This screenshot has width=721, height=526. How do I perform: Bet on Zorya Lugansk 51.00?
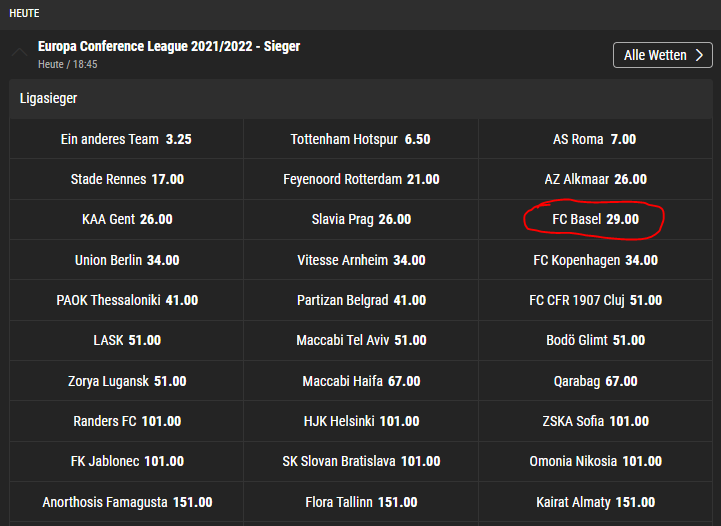coord(126,381)
